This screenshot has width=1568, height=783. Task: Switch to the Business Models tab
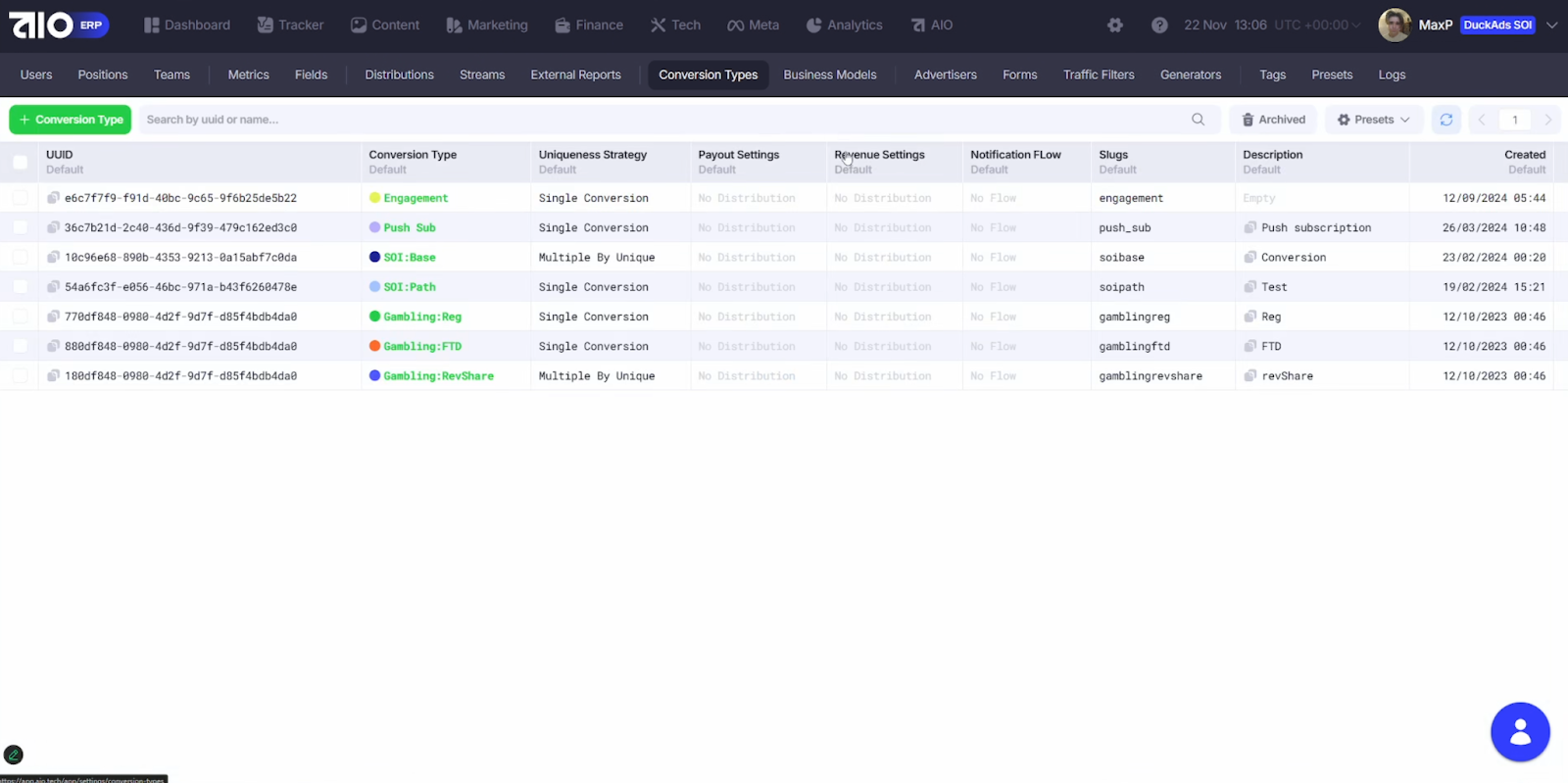[829, 74]
